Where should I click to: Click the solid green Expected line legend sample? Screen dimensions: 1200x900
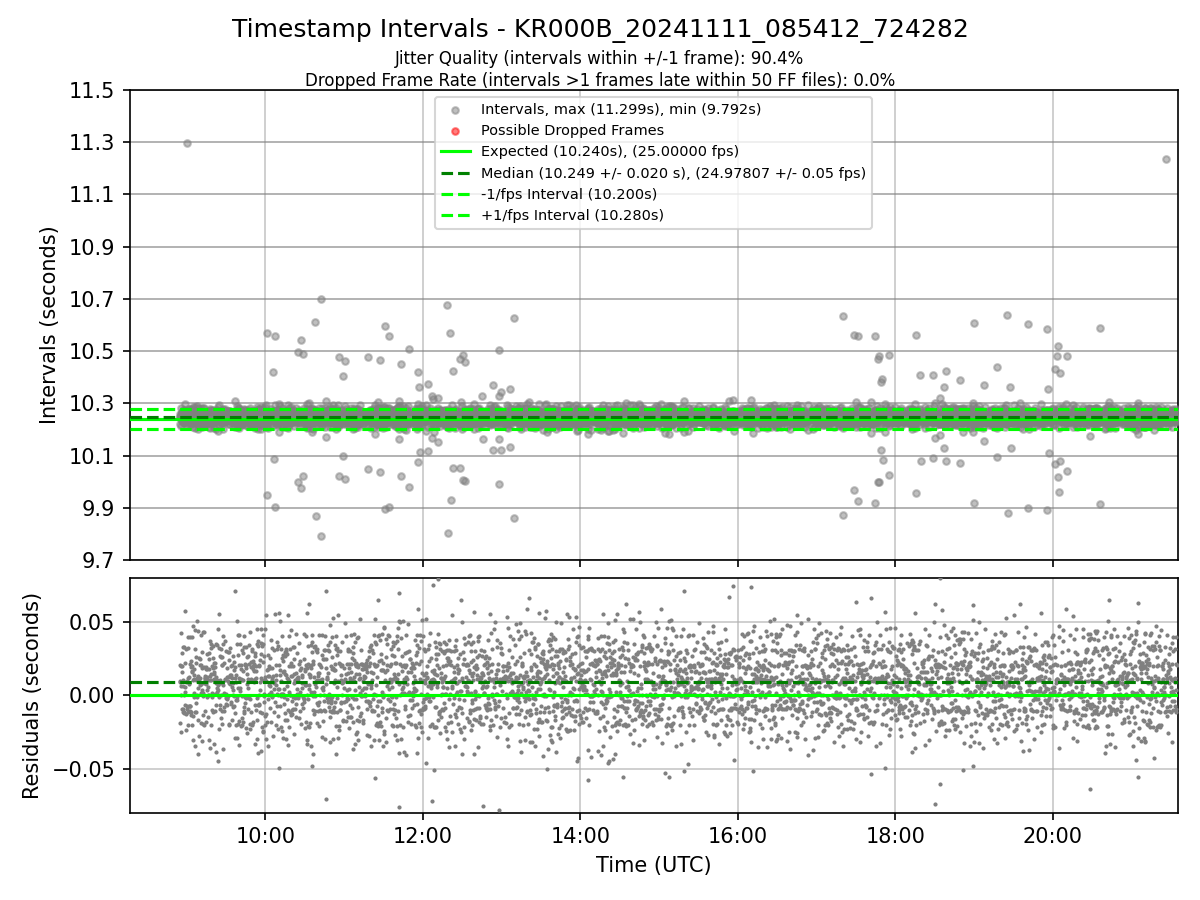[x=455, y=152]
